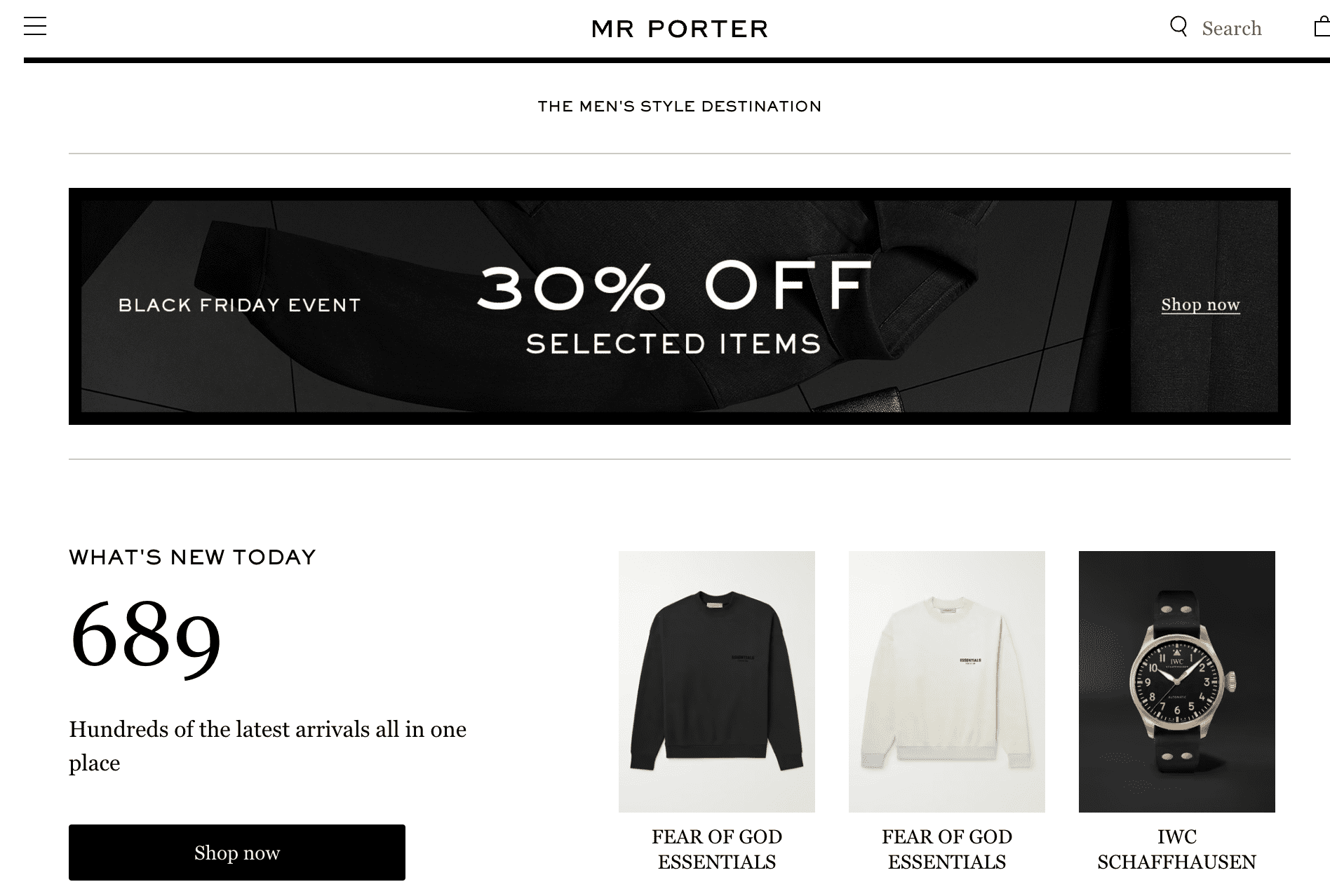Open the IWC pilot watch image
The width and height of the screenshot is (1330, 896).
tap(1176, 681)
